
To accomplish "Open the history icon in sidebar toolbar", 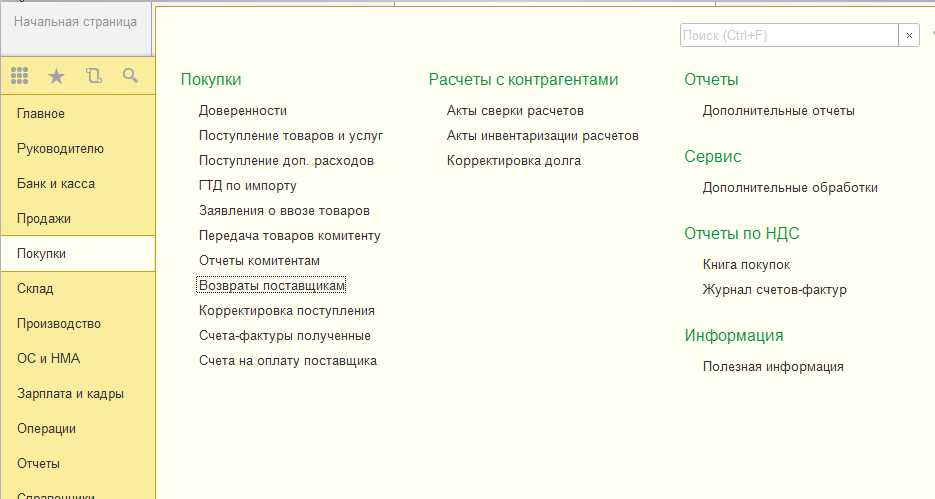I will click(94, 76).
